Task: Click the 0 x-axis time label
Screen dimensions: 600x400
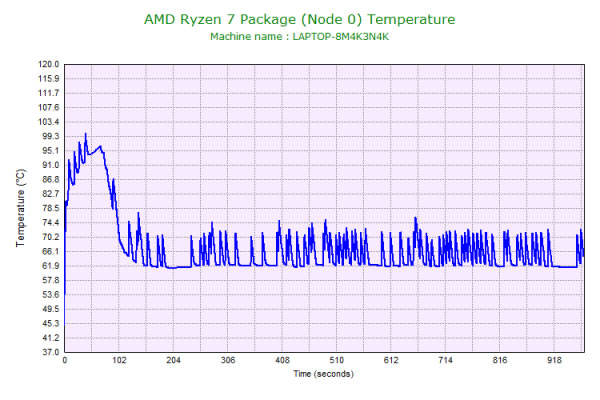Action: [x=65, y=360]
